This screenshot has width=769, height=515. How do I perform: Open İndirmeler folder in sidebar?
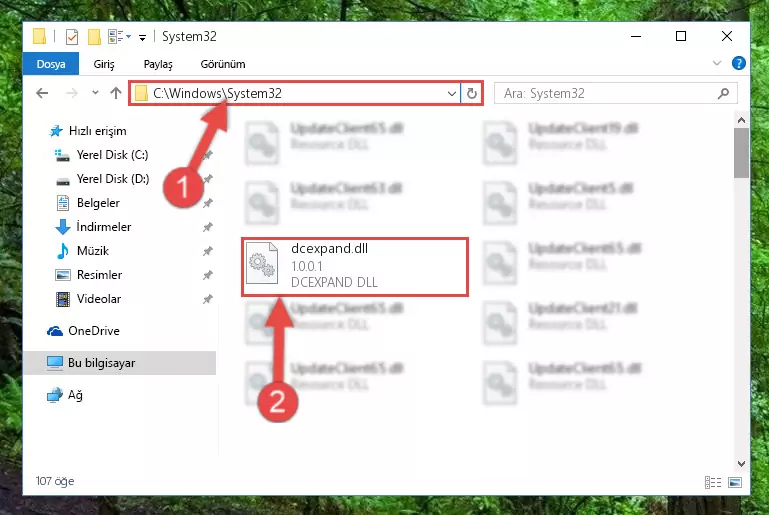(103, 227)
